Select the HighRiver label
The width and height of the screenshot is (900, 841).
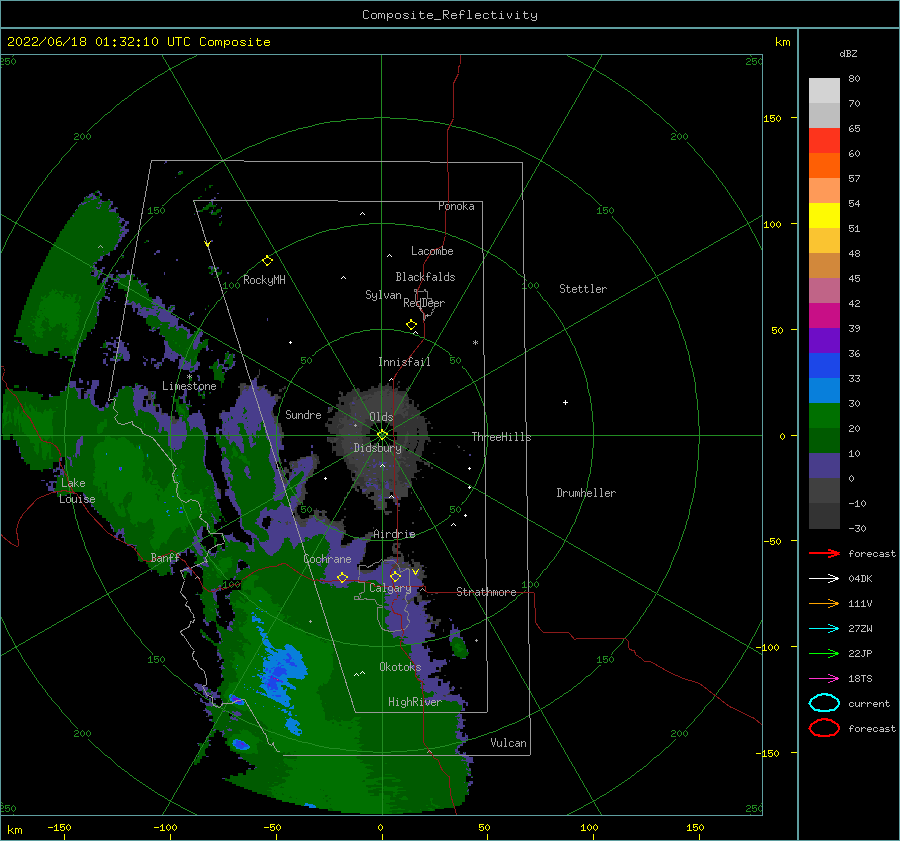coord(415,702)
